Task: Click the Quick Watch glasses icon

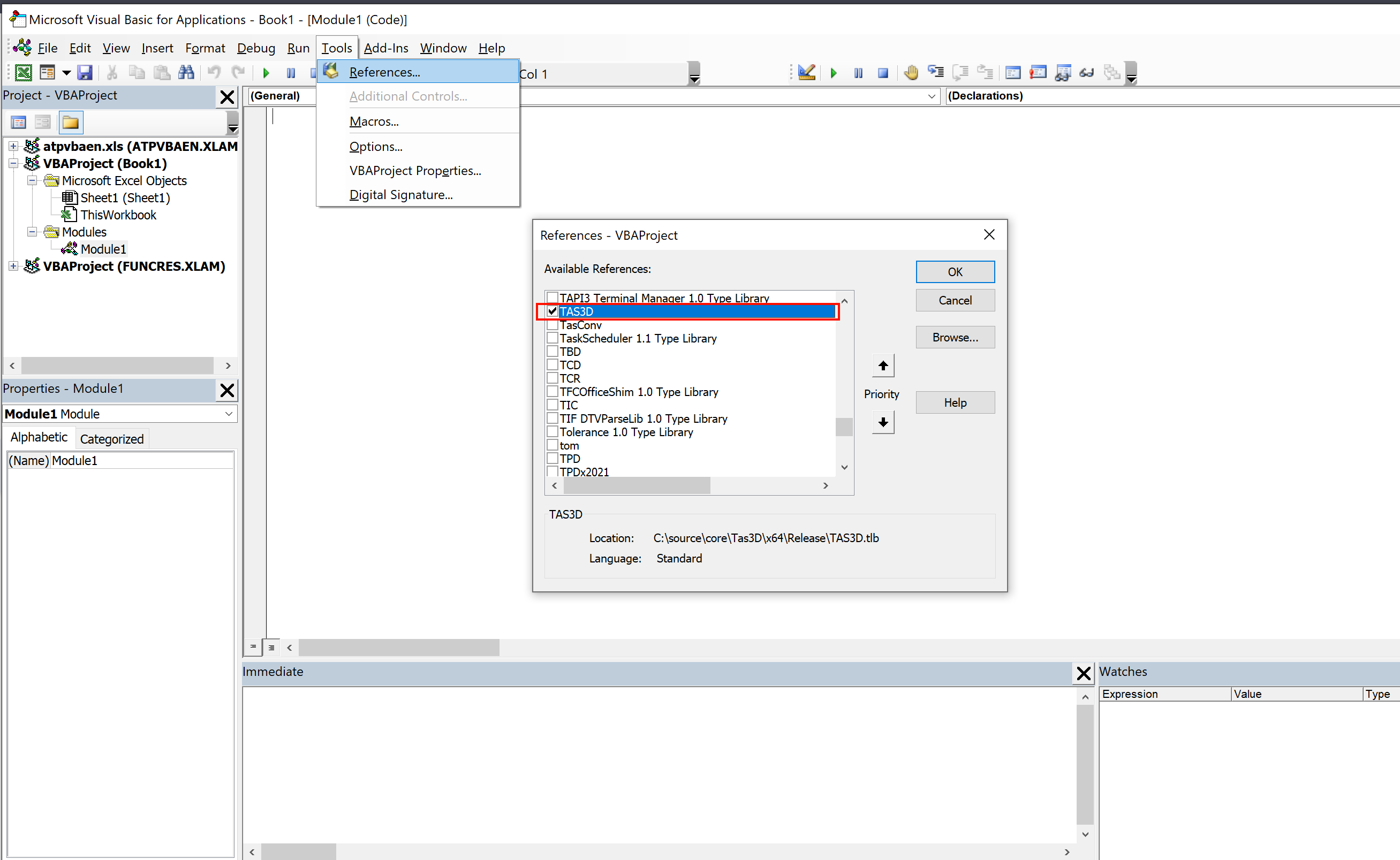Action: [x=1087, y=73]
